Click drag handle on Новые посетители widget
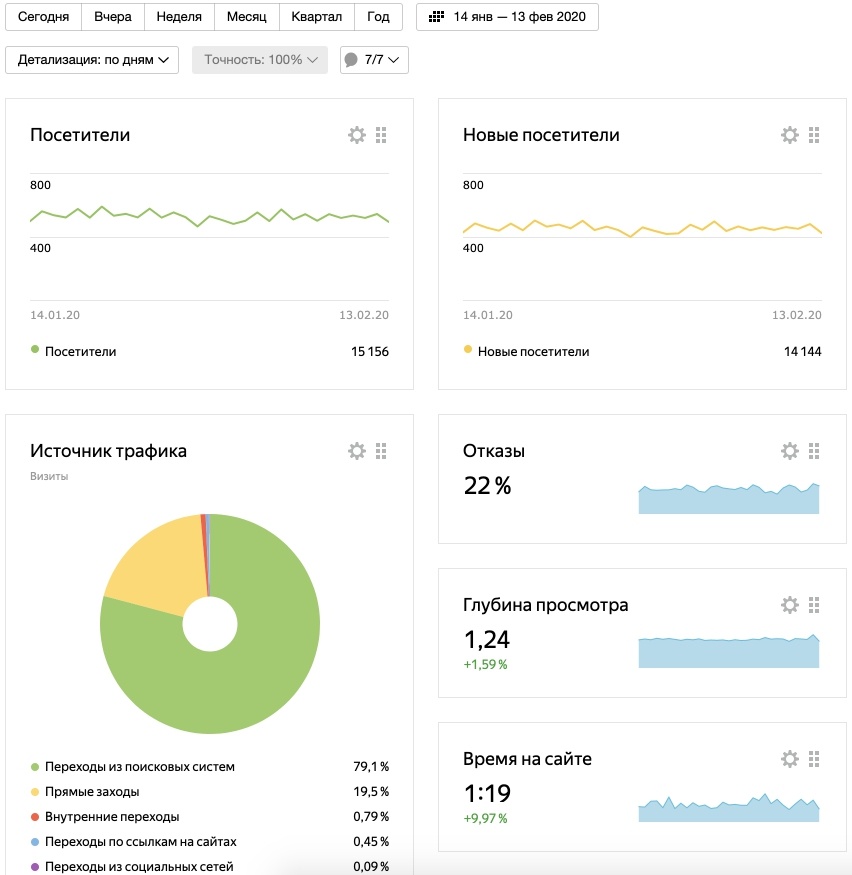 814,135
